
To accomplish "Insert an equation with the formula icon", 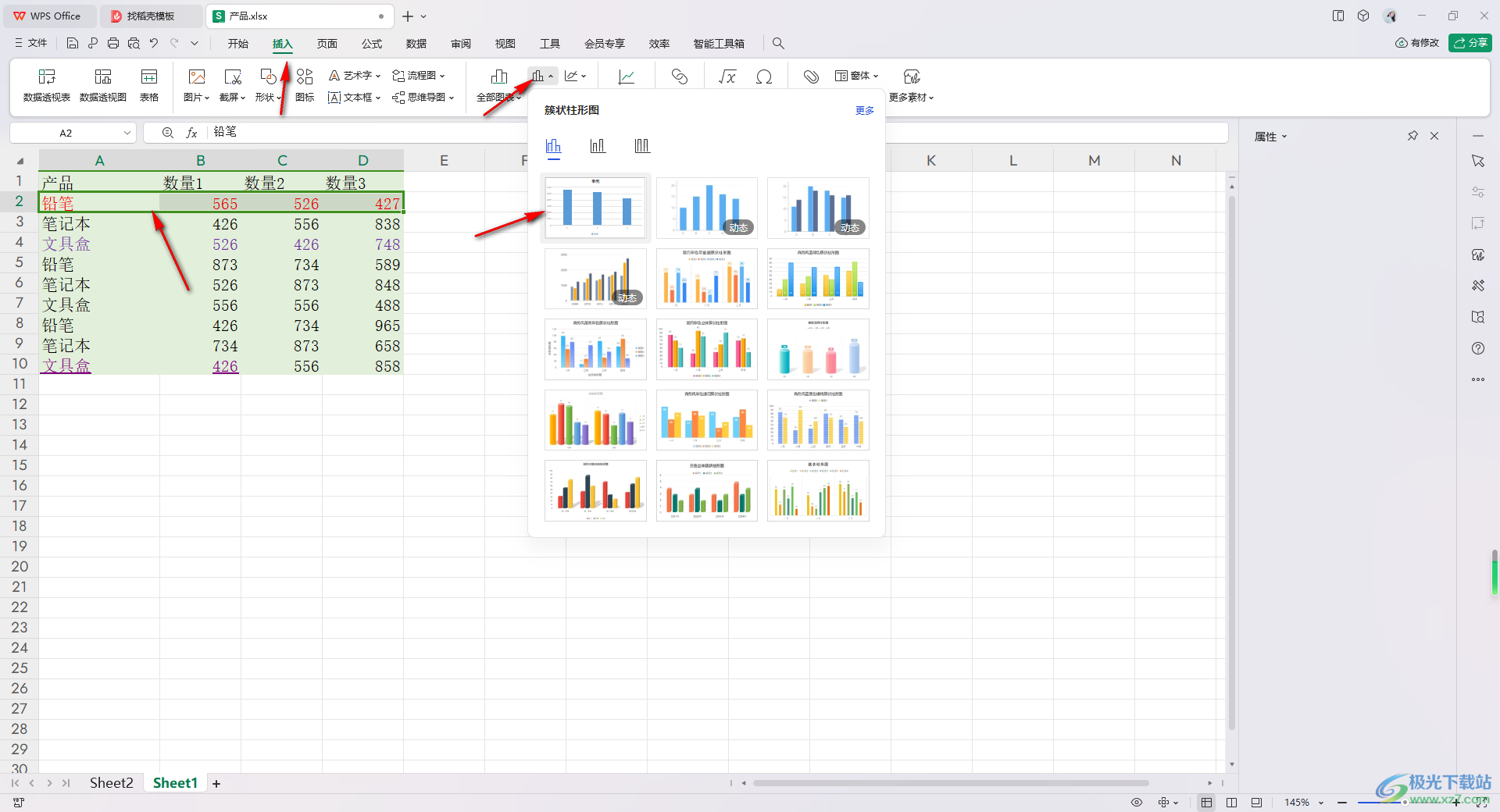I will pyautogui.click(x=727, y=76).
